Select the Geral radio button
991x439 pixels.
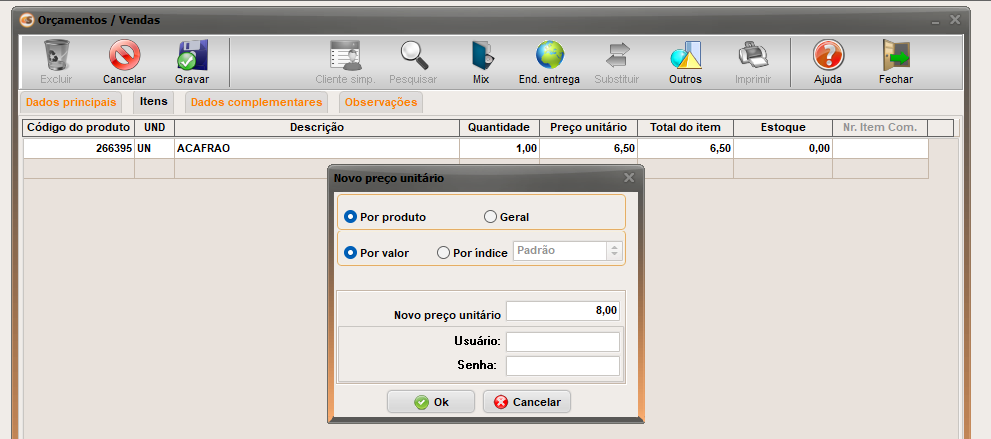click(490, 217)
